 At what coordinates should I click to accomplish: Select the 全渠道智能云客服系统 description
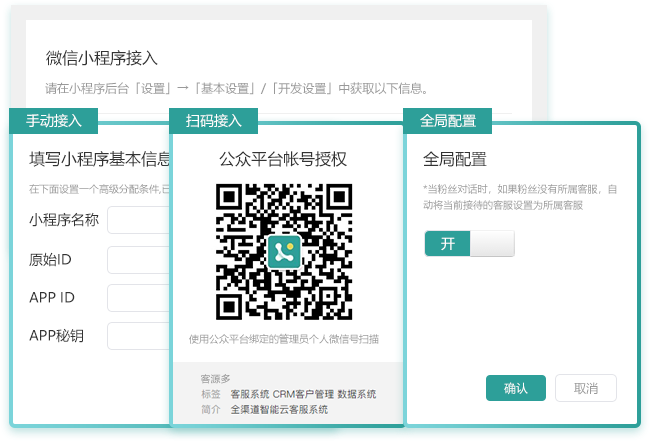tap(279, 410)
